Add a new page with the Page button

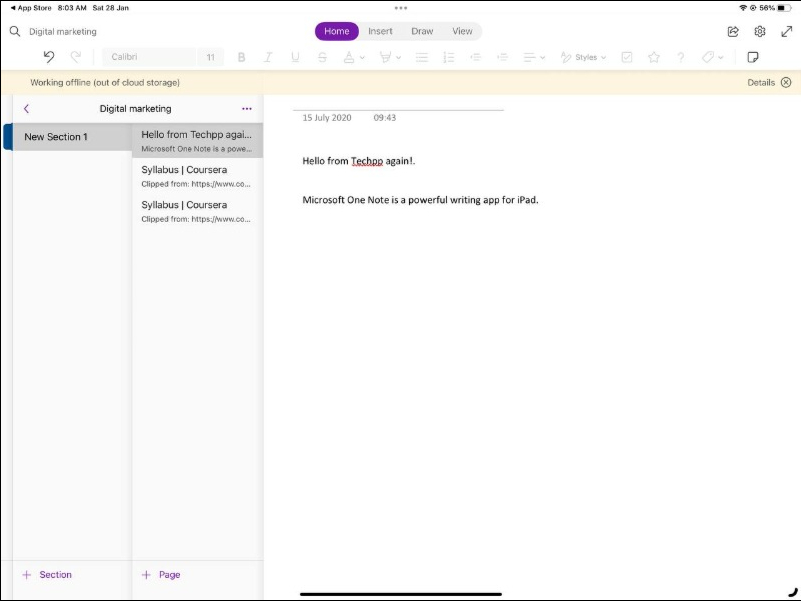click(x=161, y=575)
